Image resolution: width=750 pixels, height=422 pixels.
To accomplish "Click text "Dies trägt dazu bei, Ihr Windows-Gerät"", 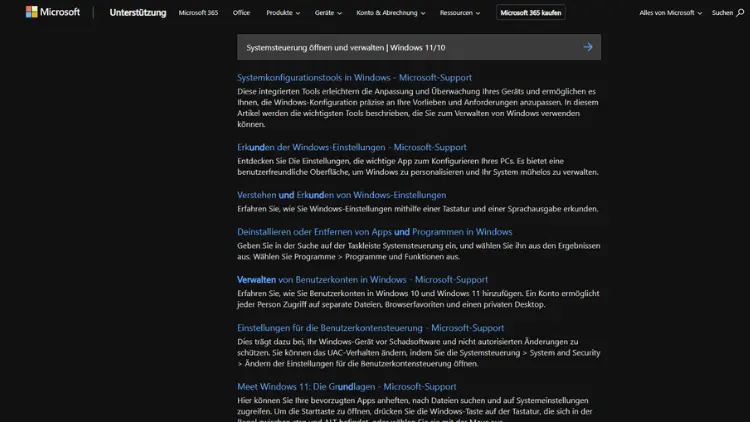I will [419, 353].
